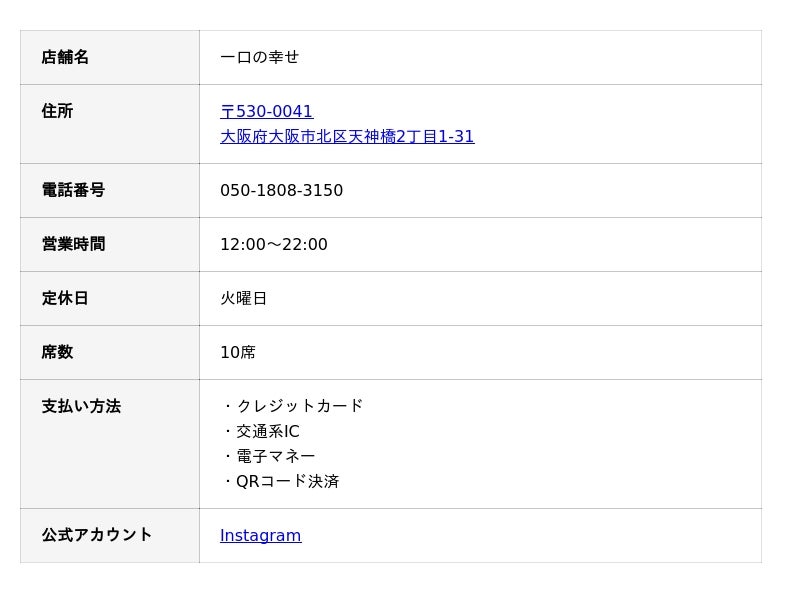Click the 火曜日 closed day value
Image resolution: width=800 pixels, height=593 pixels.
tap(244, 299)
